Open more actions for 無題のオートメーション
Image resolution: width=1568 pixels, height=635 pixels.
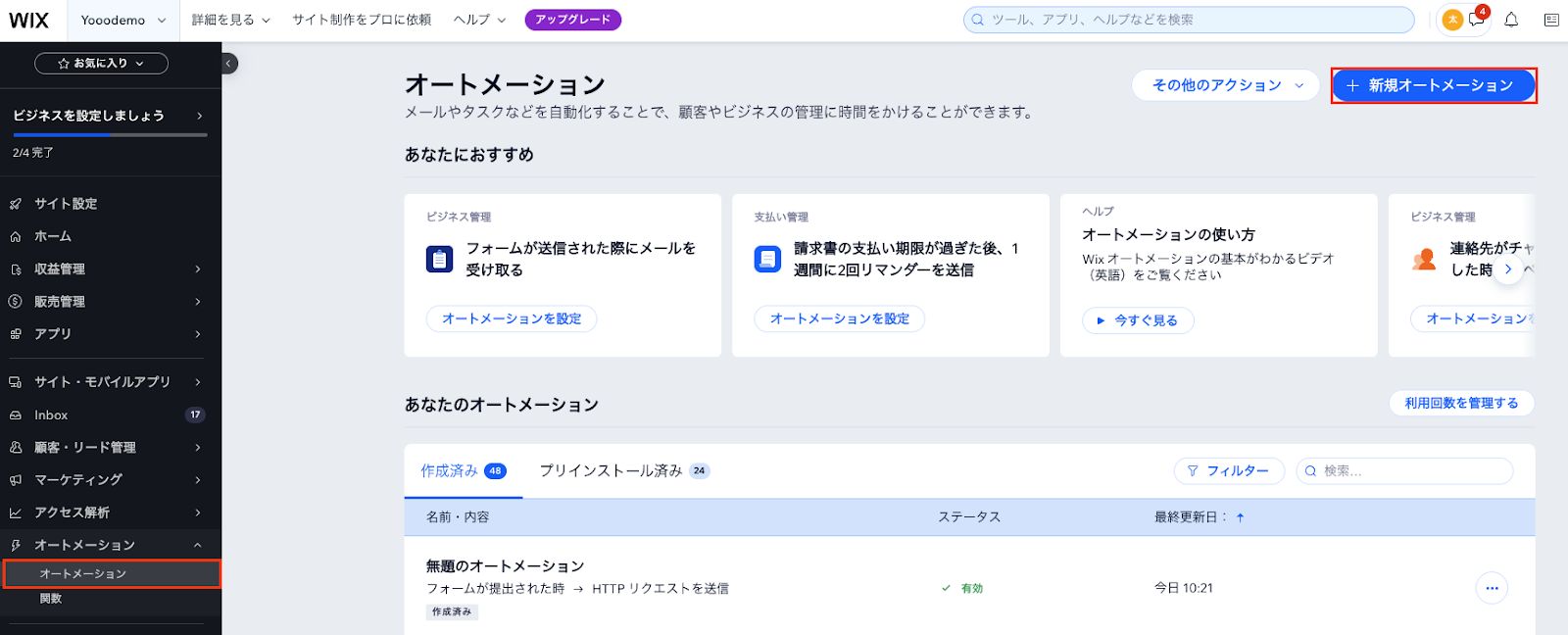tap(1492, 588)
